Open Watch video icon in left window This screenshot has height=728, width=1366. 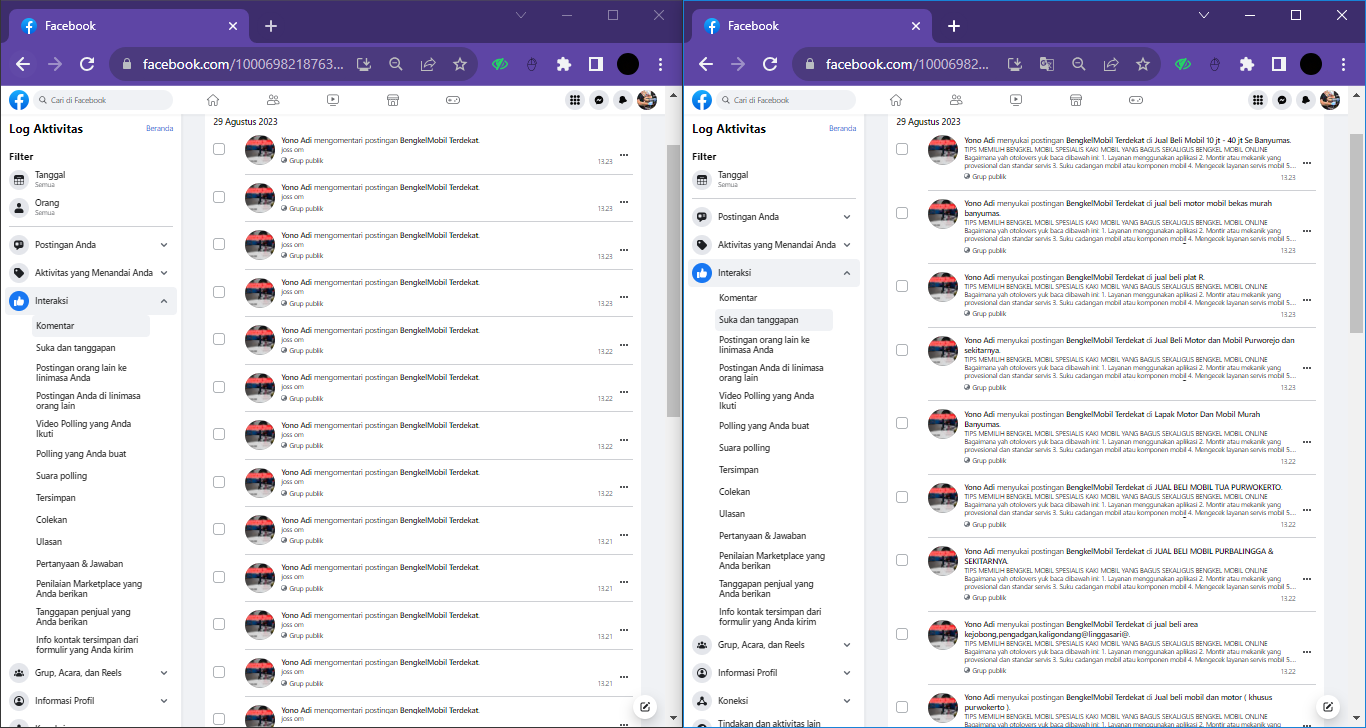click(x=333, y=100)
